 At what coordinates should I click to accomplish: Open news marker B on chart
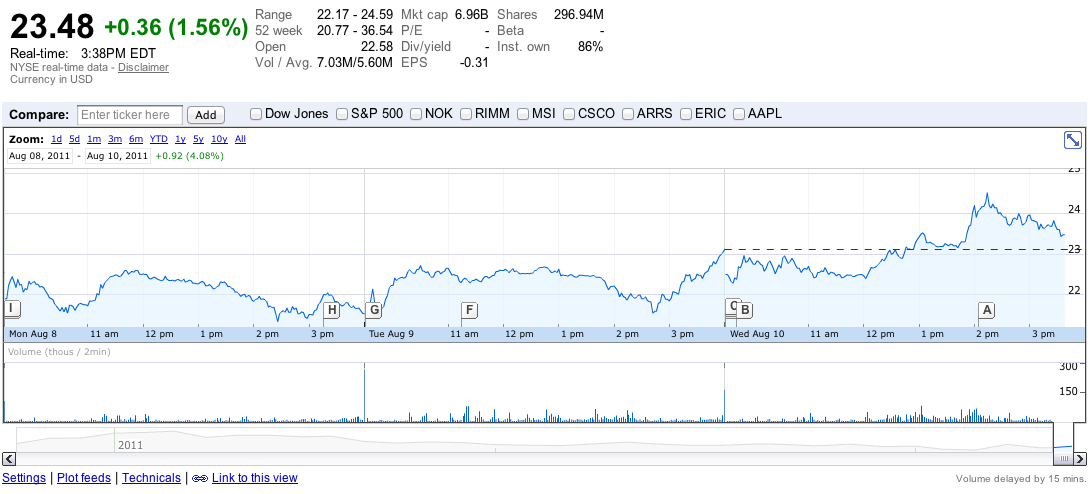pyautogui.click(x=745, y=310)
